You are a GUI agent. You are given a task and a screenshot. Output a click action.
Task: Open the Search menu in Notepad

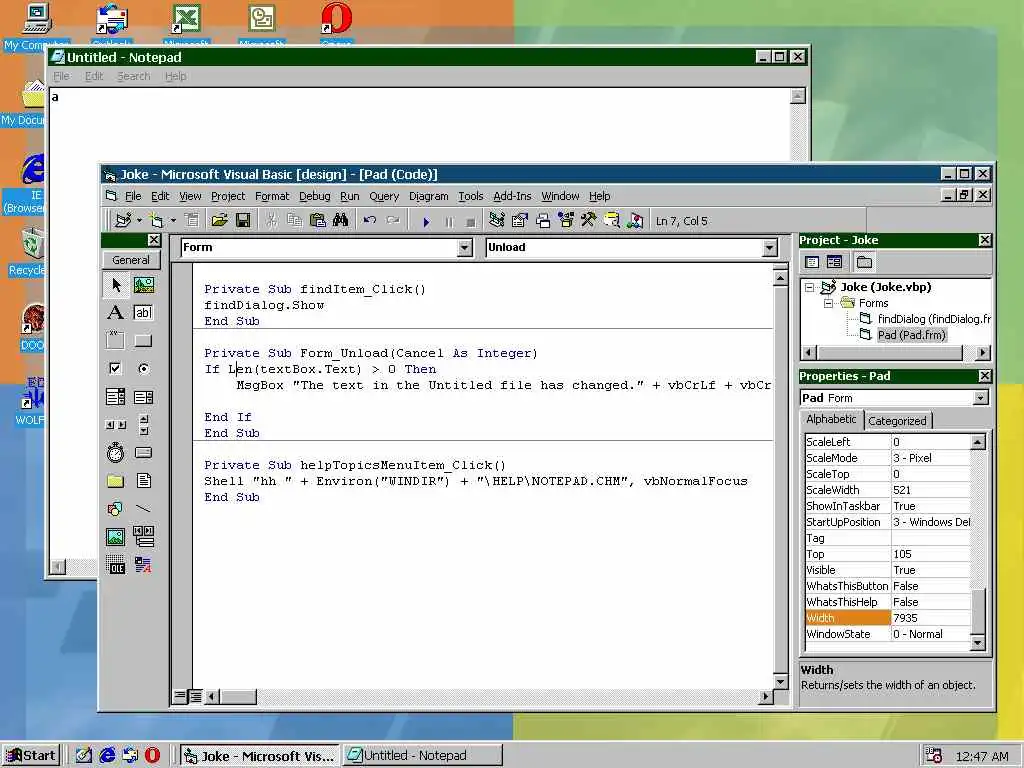click(x=133, y=76)
